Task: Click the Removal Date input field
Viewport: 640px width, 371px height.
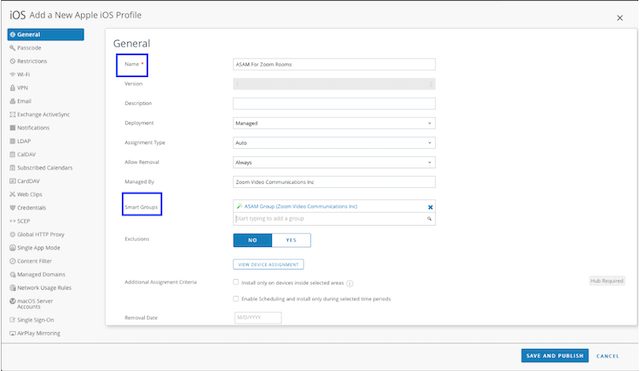Action: 258,318
